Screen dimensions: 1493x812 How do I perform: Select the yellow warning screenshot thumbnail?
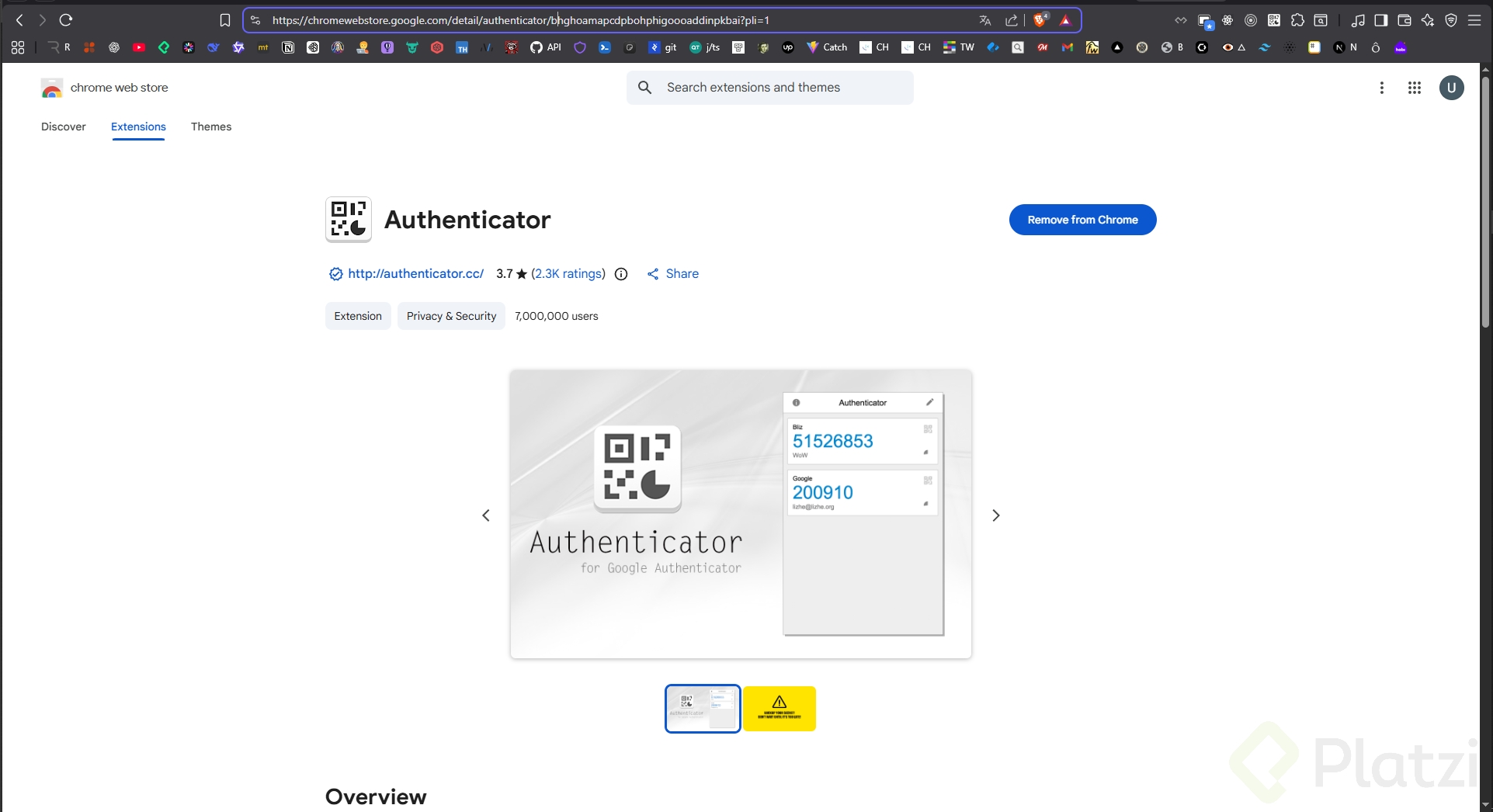point(779,709)
